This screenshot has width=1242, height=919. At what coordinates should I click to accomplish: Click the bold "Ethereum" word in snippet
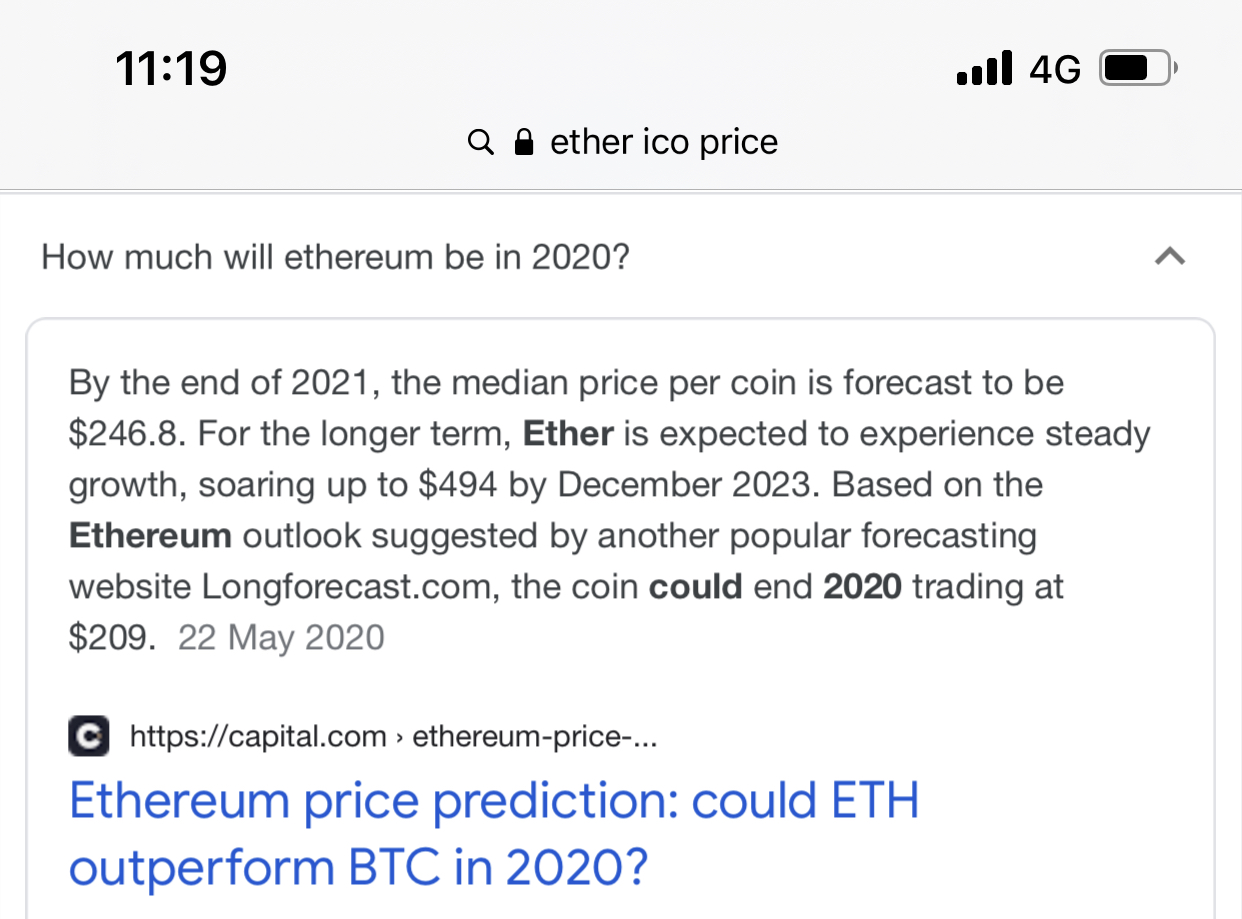coord(150,536)
